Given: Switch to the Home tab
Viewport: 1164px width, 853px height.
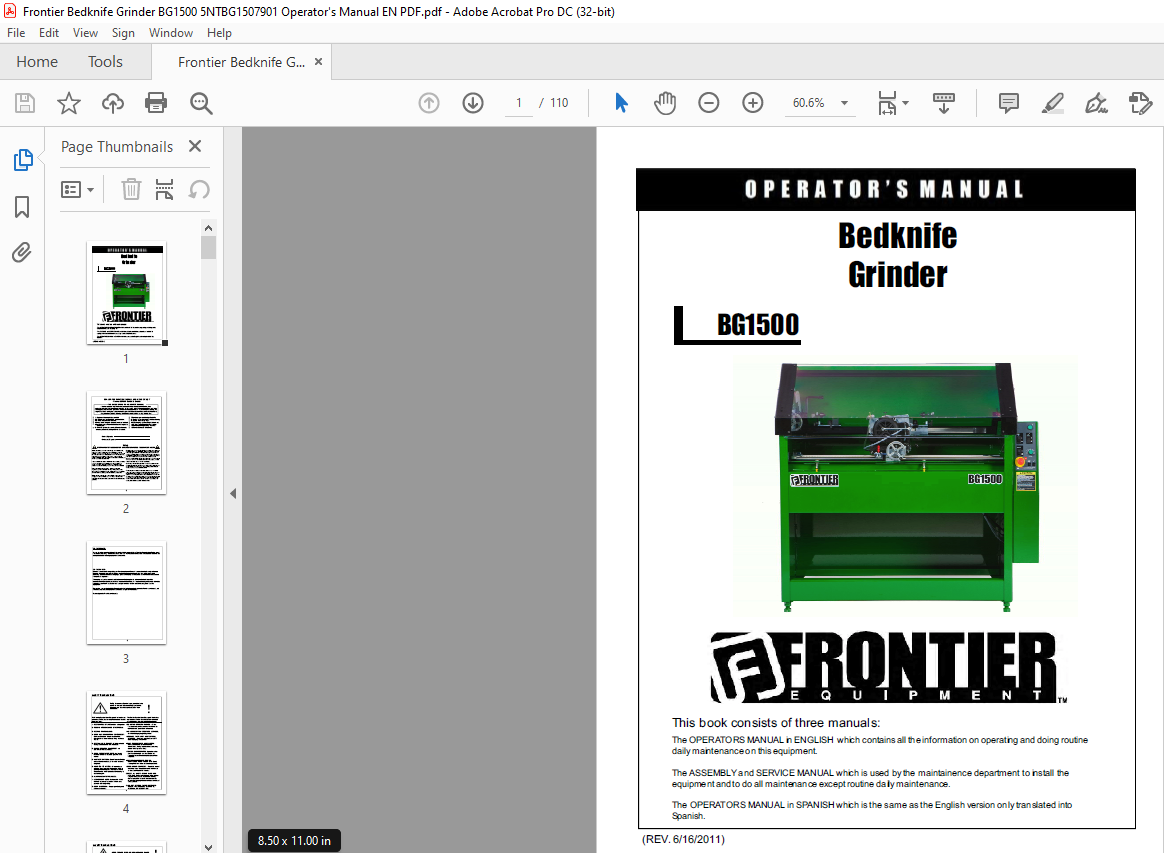Looking at the screenshot, I should coord(37,62).
